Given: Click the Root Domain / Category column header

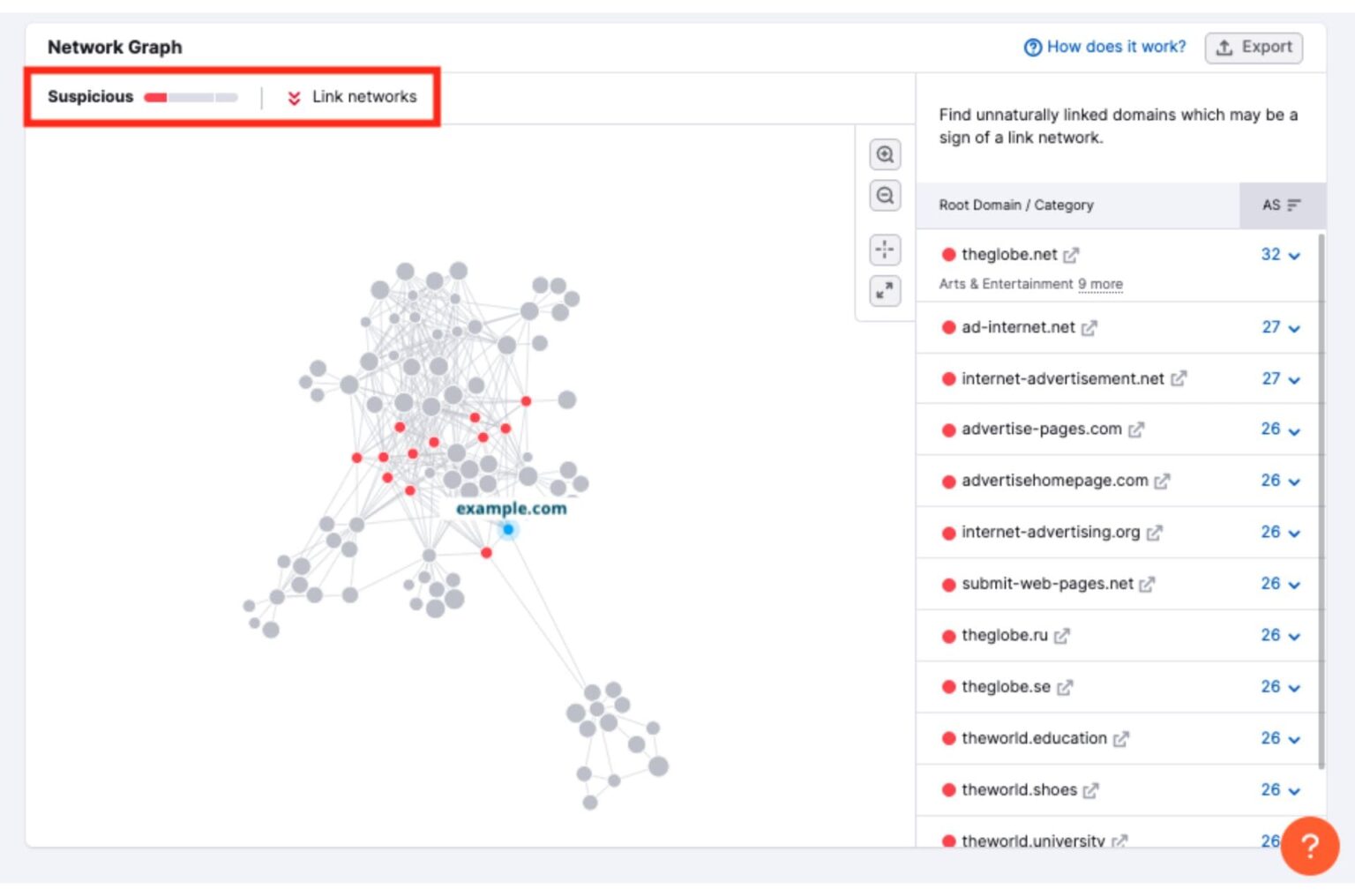Looking at the screenshot, I should point(1015,205).
